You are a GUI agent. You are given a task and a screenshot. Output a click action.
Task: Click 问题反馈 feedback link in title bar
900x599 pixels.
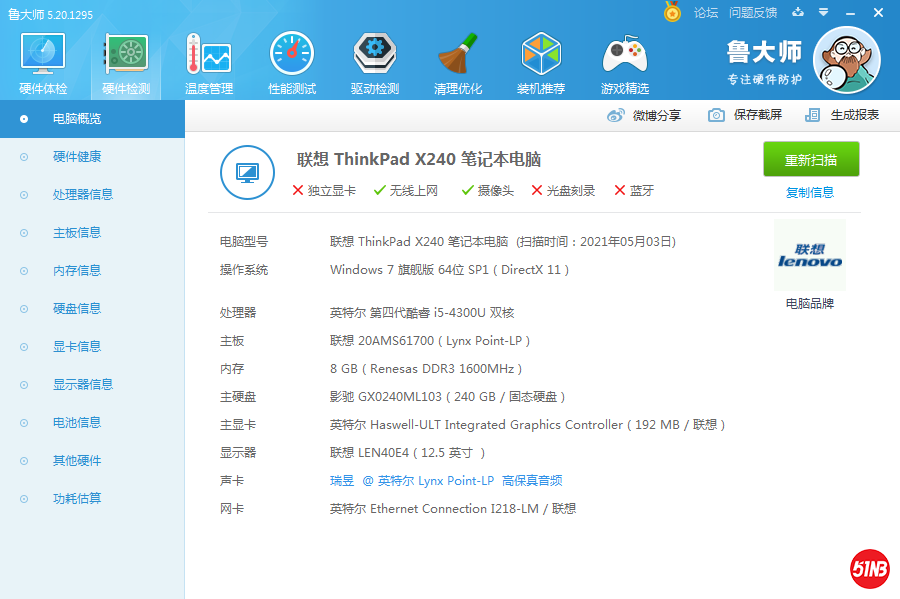[753, 13]
